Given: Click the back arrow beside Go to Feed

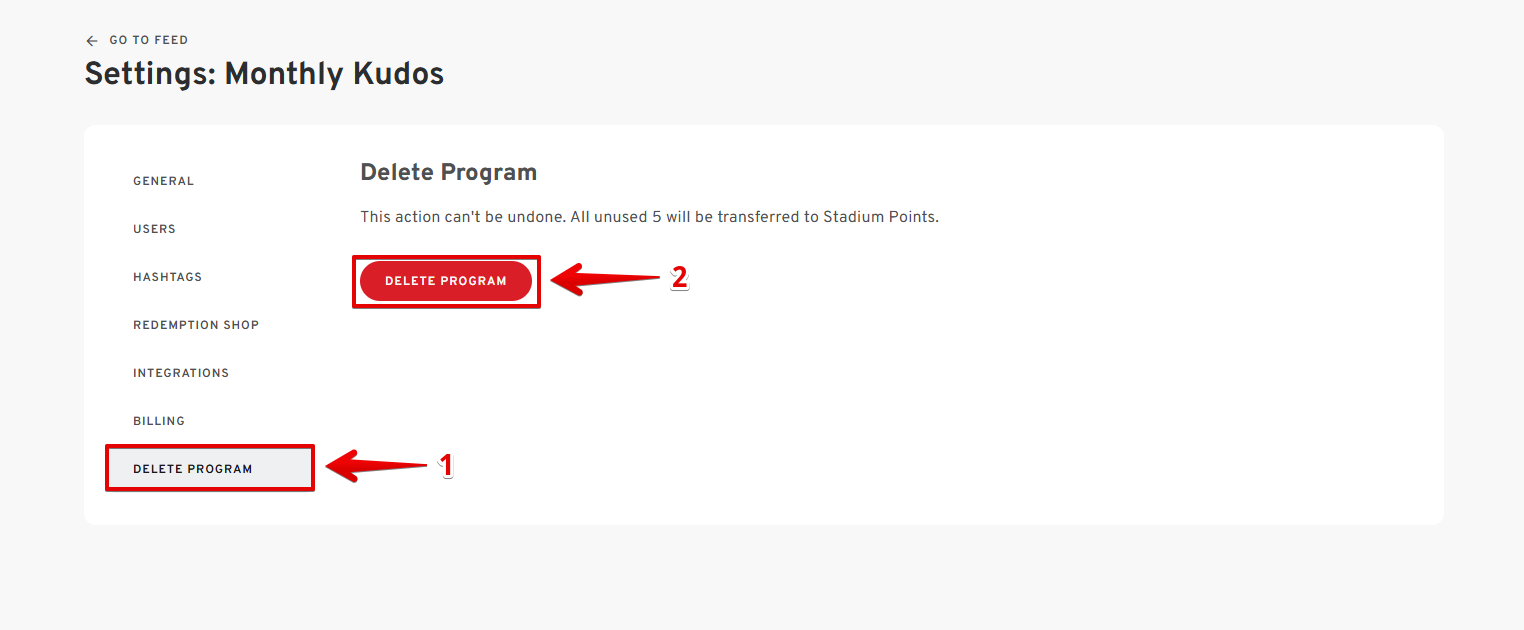Looking at the screenshot, I should 92,41.
